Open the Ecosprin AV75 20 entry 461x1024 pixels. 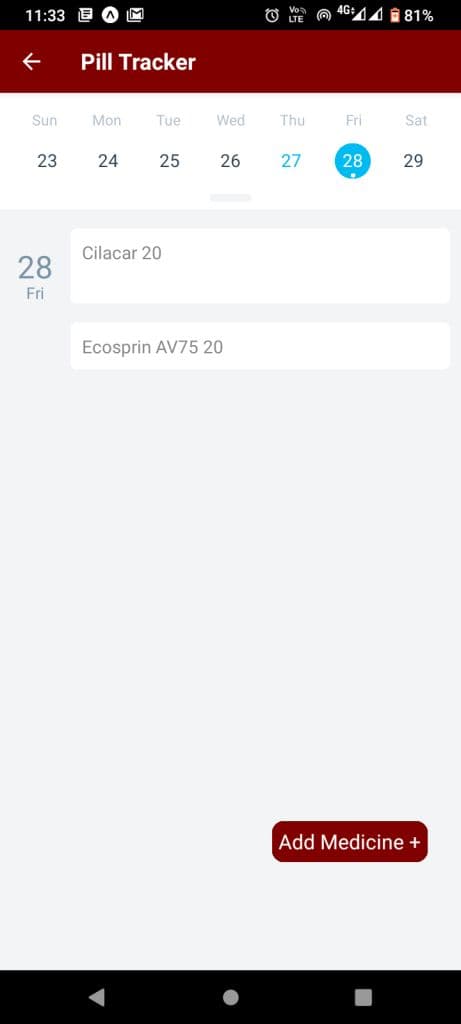(260, 346)
